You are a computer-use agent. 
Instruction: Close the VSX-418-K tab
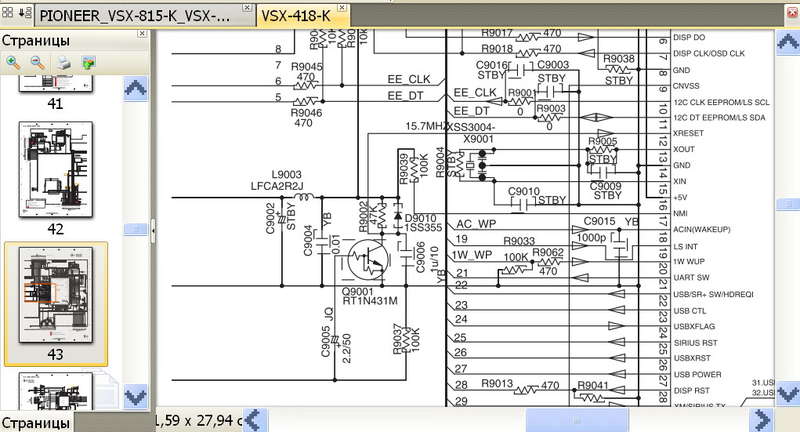coord(342,8)
